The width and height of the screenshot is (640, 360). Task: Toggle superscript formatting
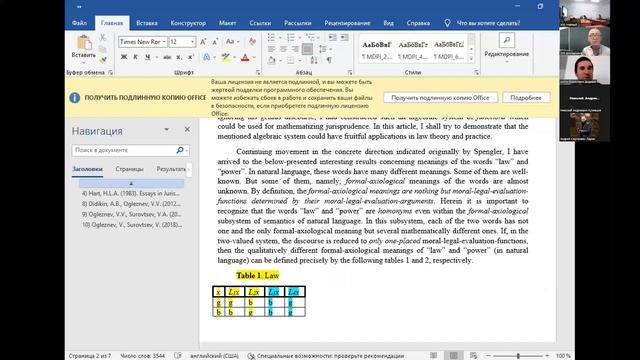tap(191, 57)
